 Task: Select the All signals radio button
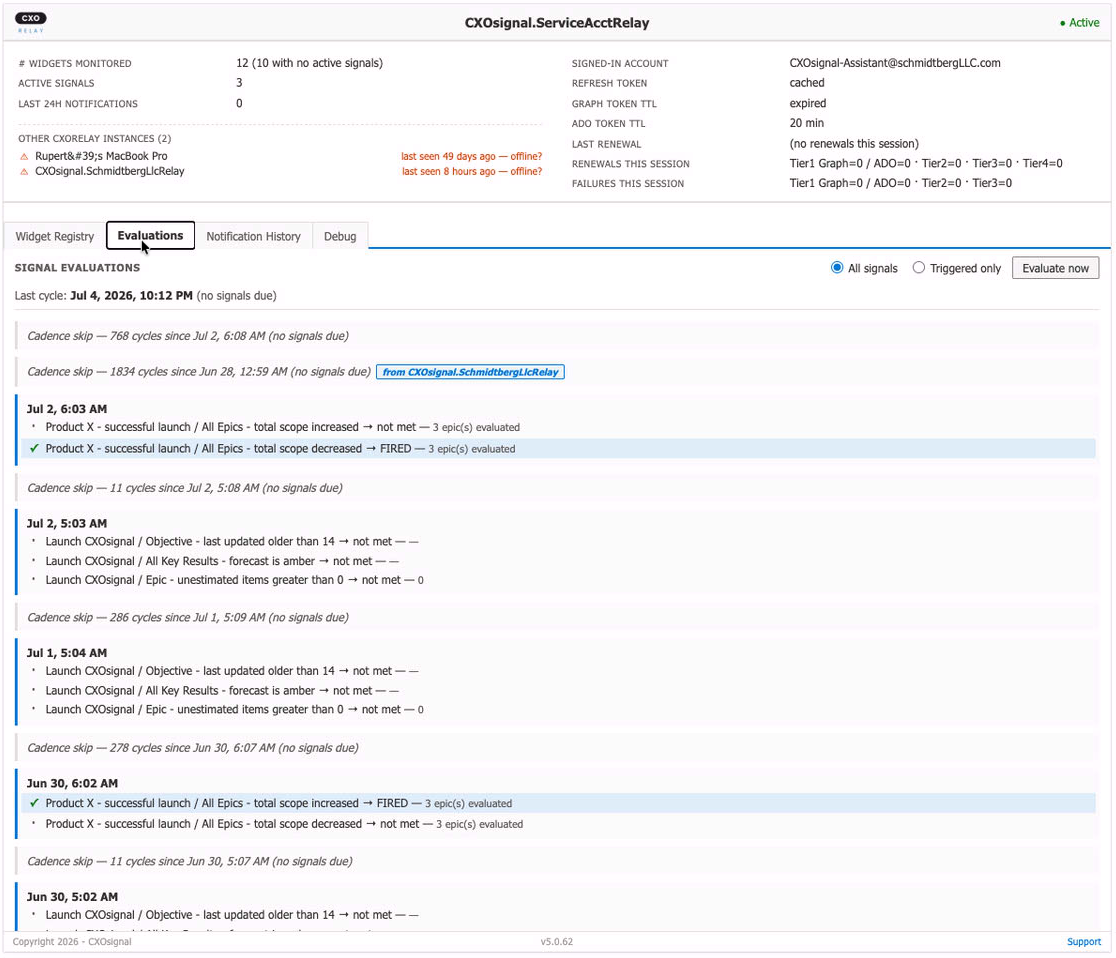pos(837,268)
